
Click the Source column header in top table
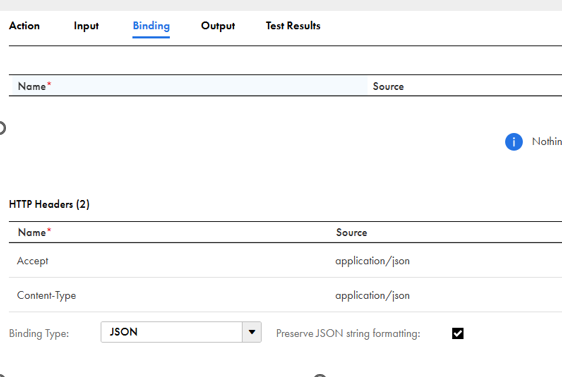(388, 86)
